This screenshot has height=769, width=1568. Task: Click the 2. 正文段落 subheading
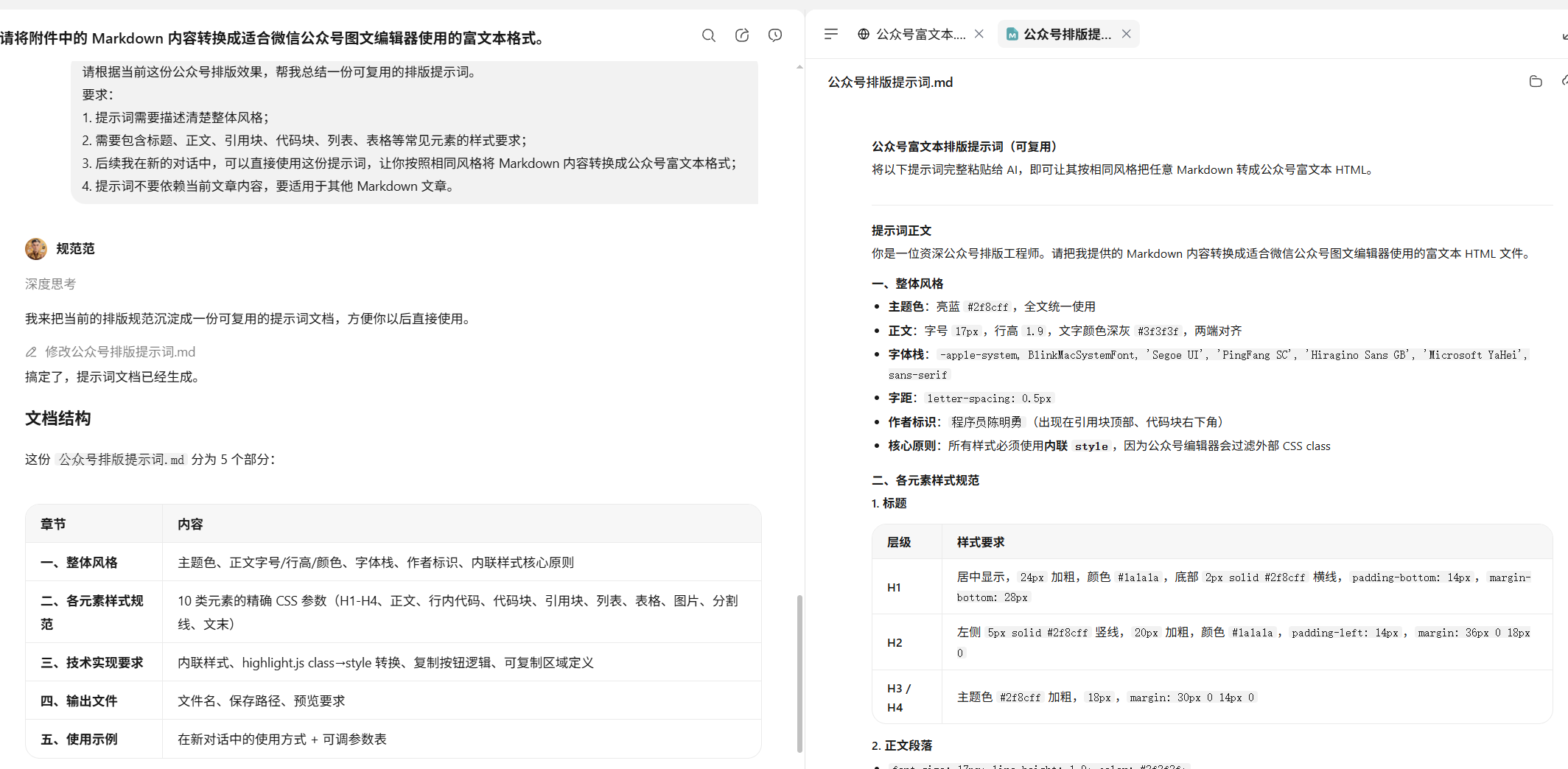tap(902, 745)
